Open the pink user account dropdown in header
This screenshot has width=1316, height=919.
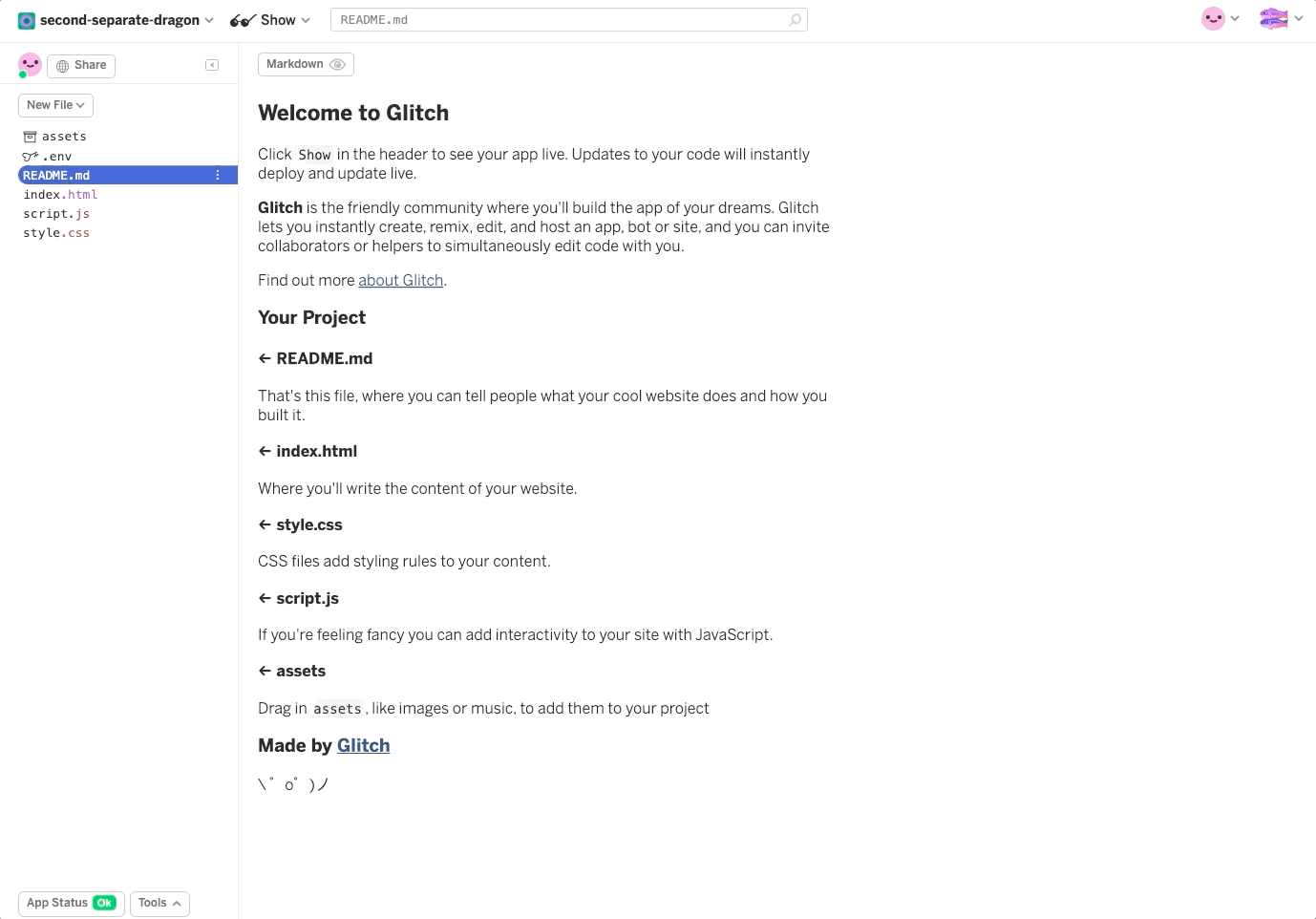[1220, 18]
